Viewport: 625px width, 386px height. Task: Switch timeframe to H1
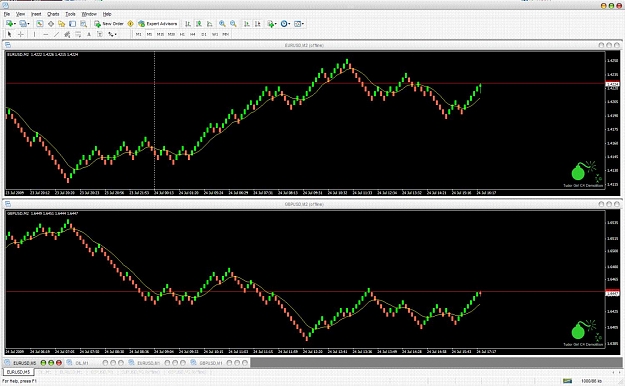click(x=182, y=34)
